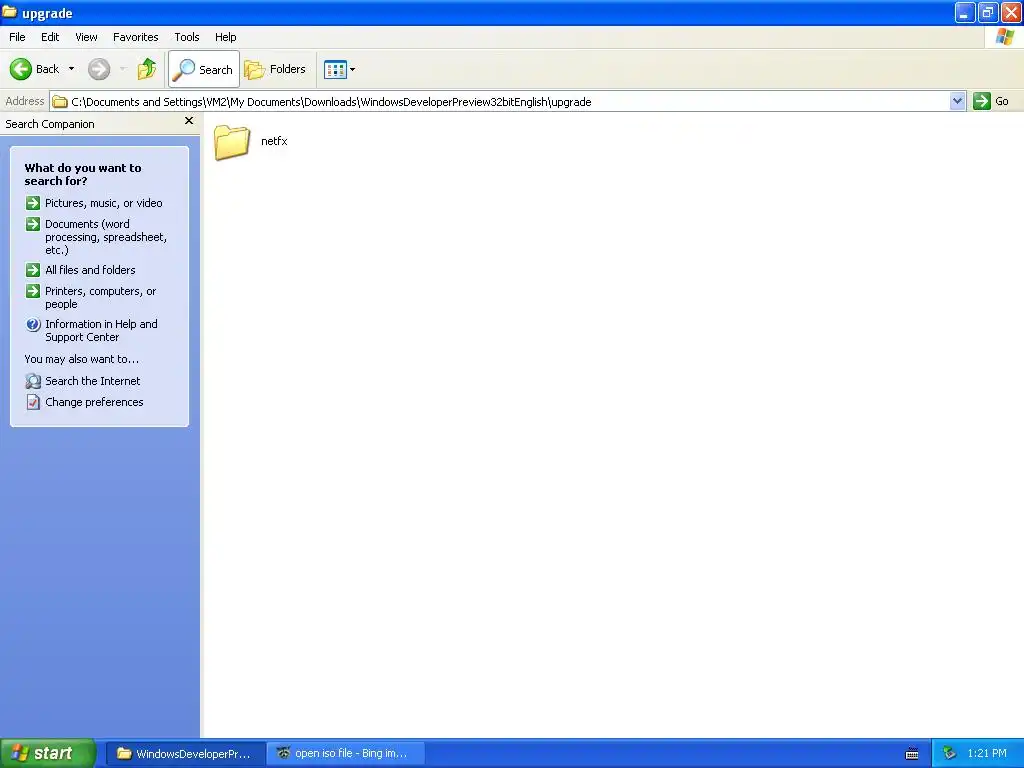
Task: Toggle the Folders pane button
Action: (x=275, y=69)
